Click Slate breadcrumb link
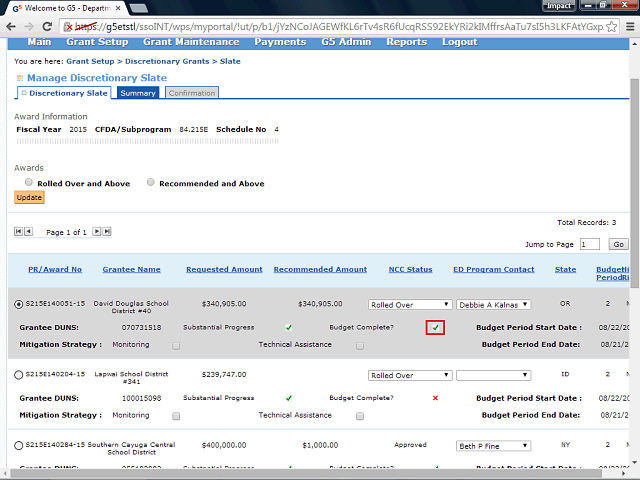640x480 pixels. 230,61
